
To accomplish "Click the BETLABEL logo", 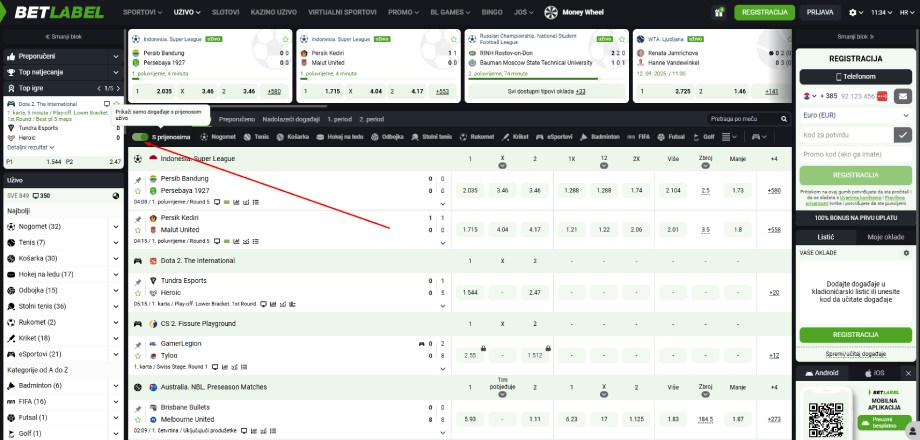I will [59, 12].
